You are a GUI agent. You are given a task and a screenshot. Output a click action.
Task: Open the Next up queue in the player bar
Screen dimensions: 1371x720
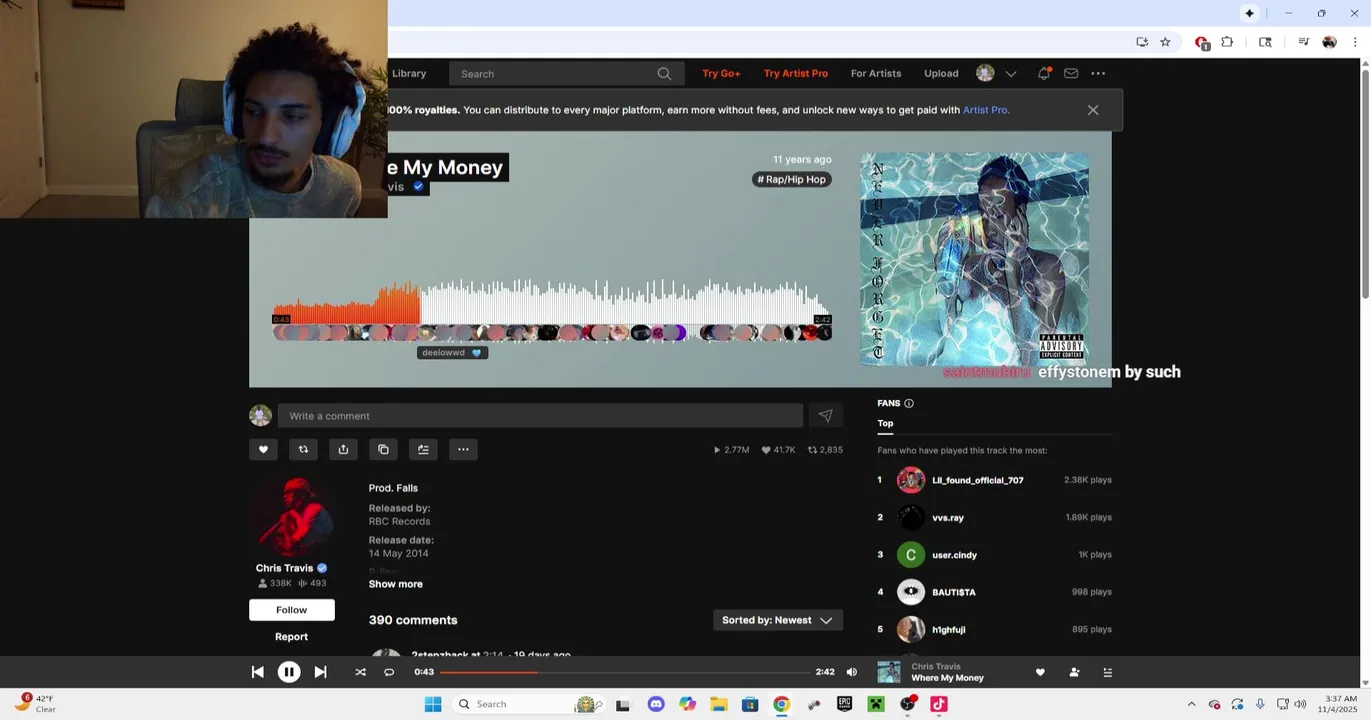point(1107,672)
